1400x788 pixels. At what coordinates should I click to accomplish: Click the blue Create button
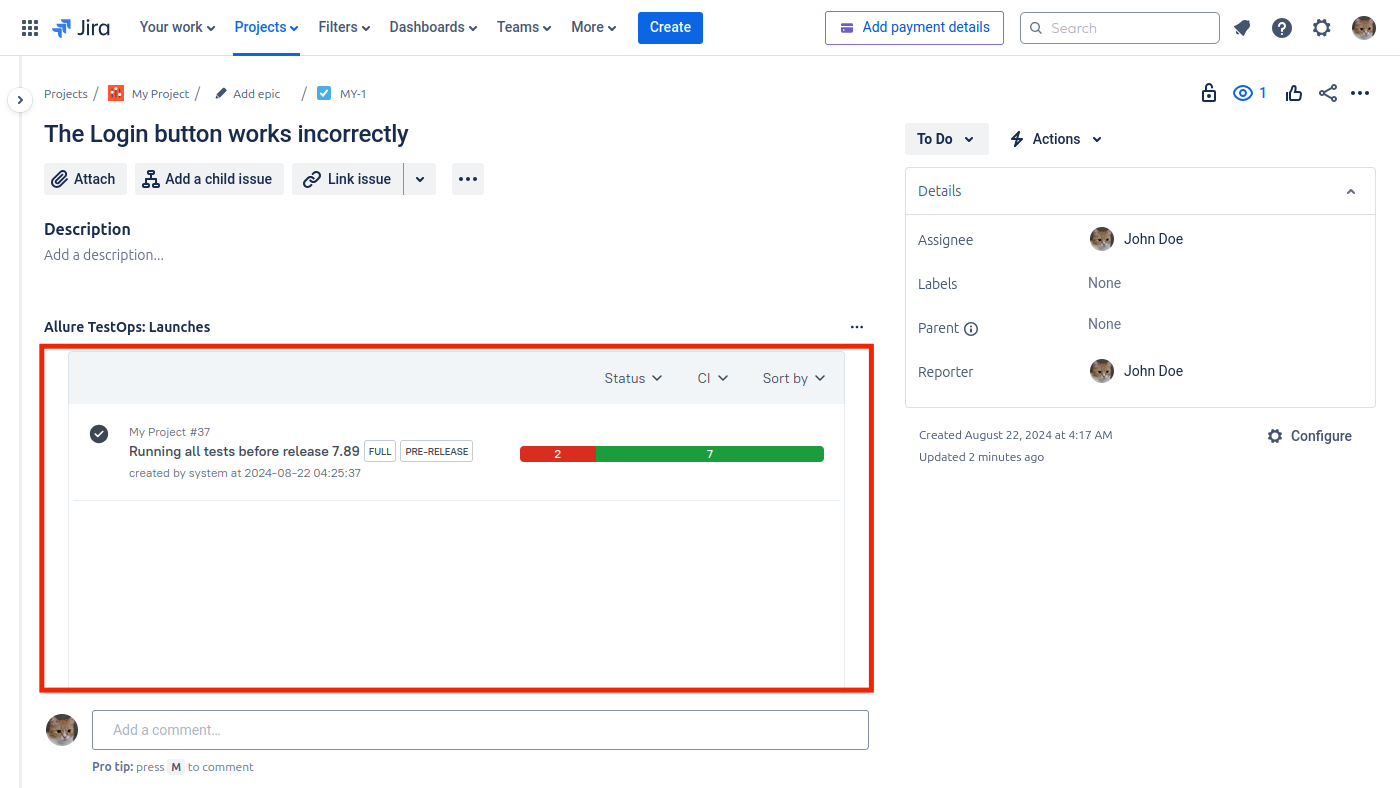click(670, 27)
